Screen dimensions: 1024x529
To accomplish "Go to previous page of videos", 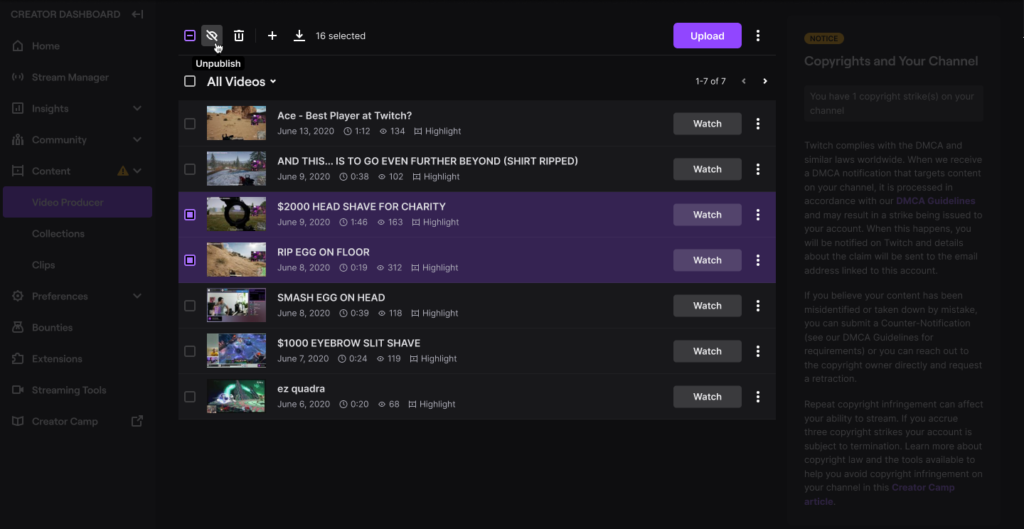I will point(744,82).
